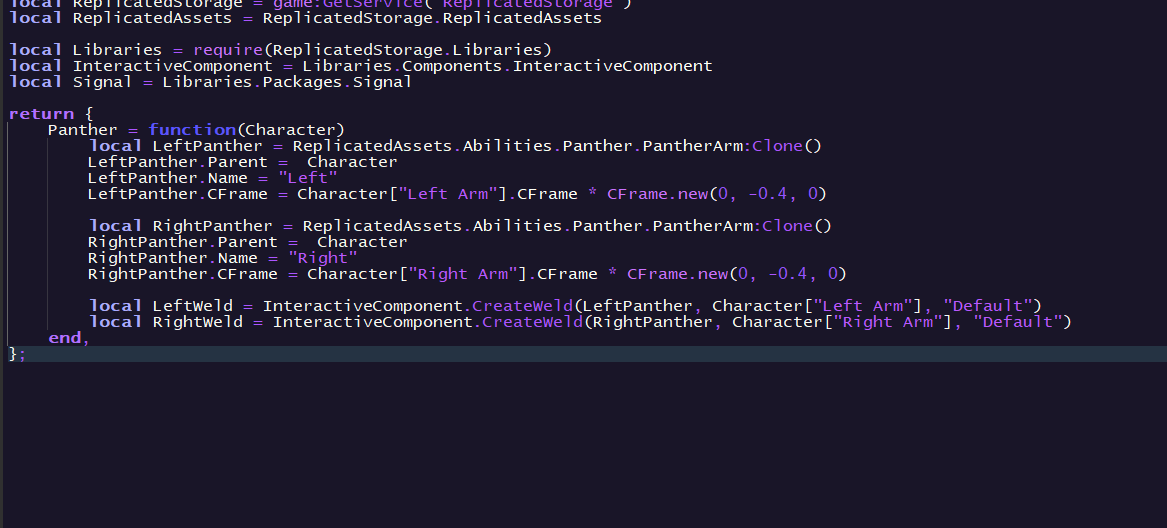Click the "local LeftPanther" declaration line
Screen dimensions: 1167x528
tap(455, 146)
